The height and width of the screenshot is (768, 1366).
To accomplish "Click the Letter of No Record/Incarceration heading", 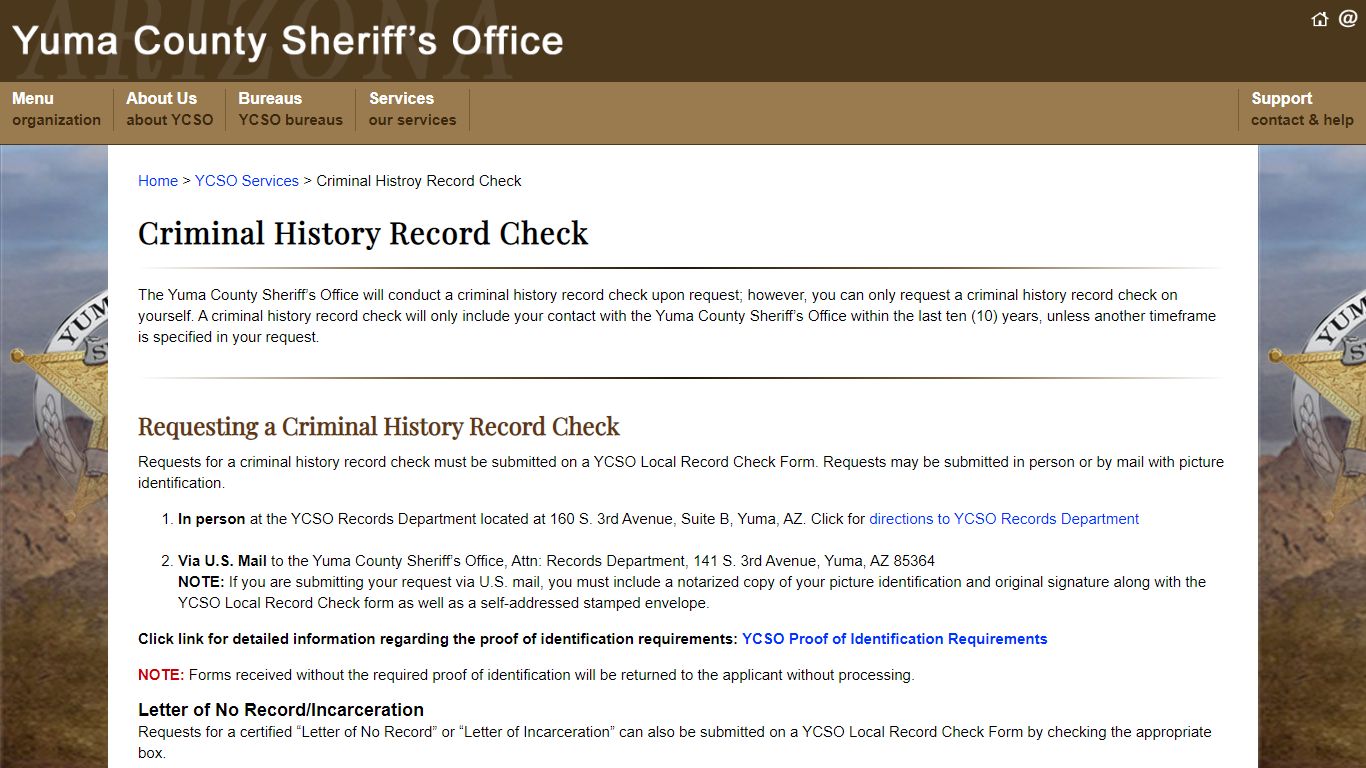I will coord(281,710).
